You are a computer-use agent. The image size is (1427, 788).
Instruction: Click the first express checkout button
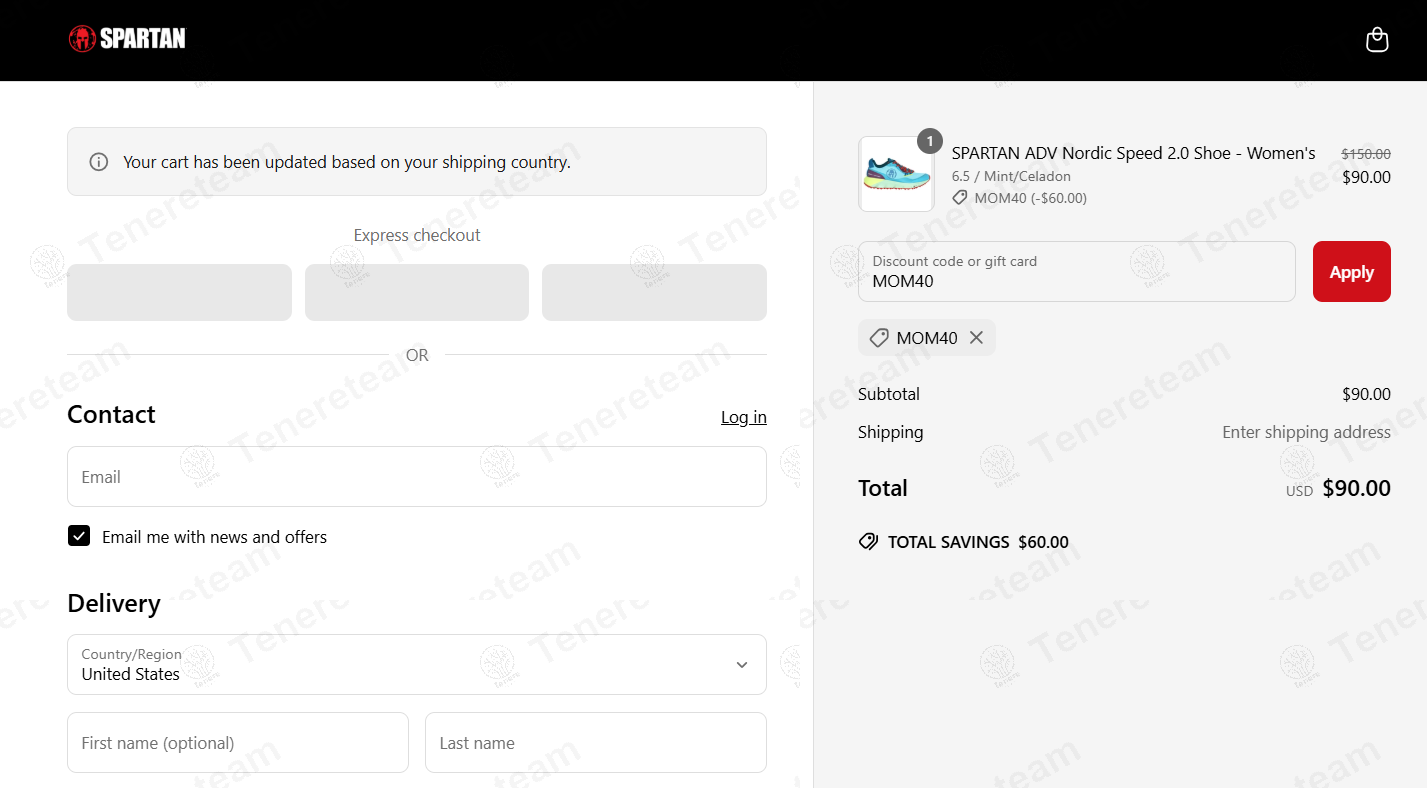(x=180, y=292)
